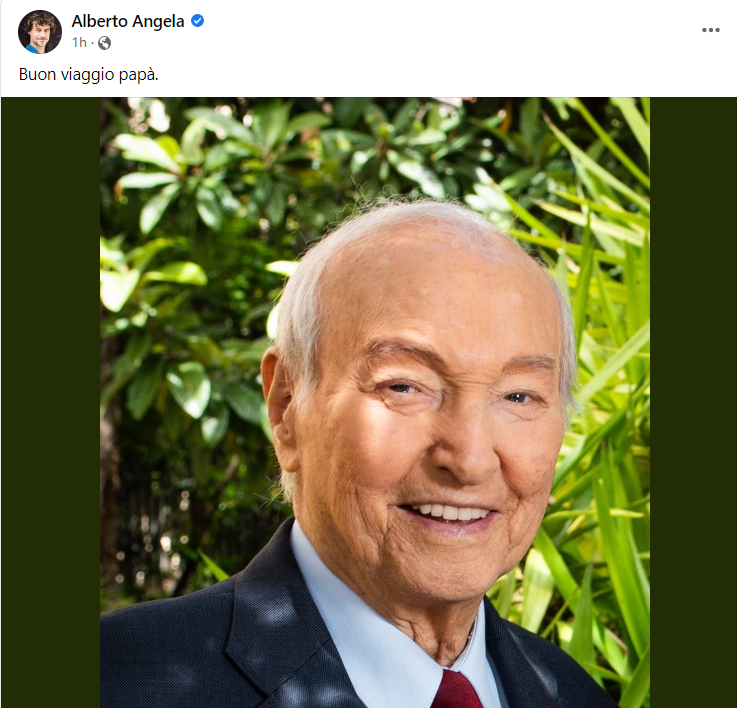Click the dark green right margin of photo
Screen dimensions: 737x708
(693, 402)
